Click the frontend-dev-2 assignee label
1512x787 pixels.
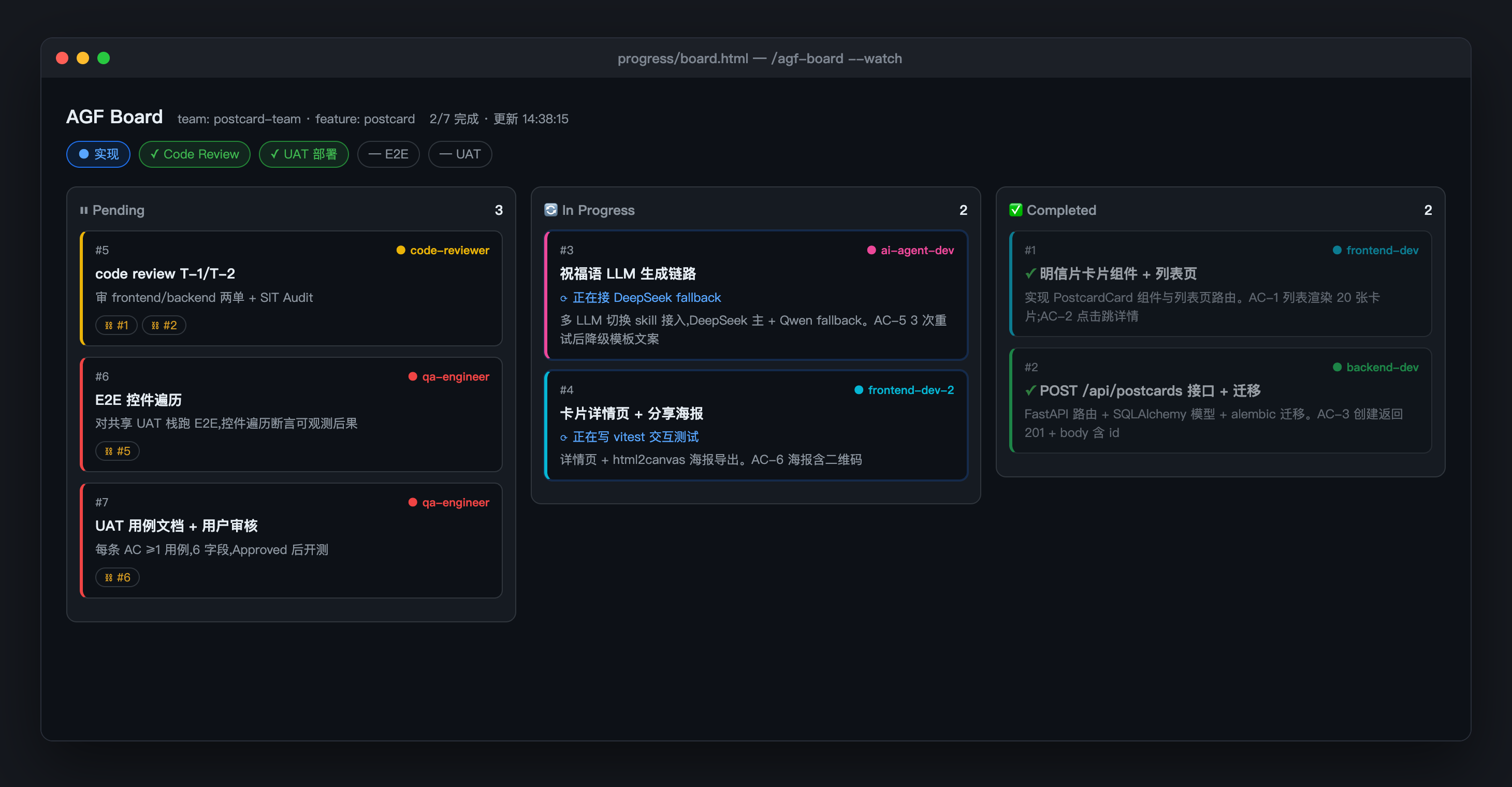(x=911, y=390)
